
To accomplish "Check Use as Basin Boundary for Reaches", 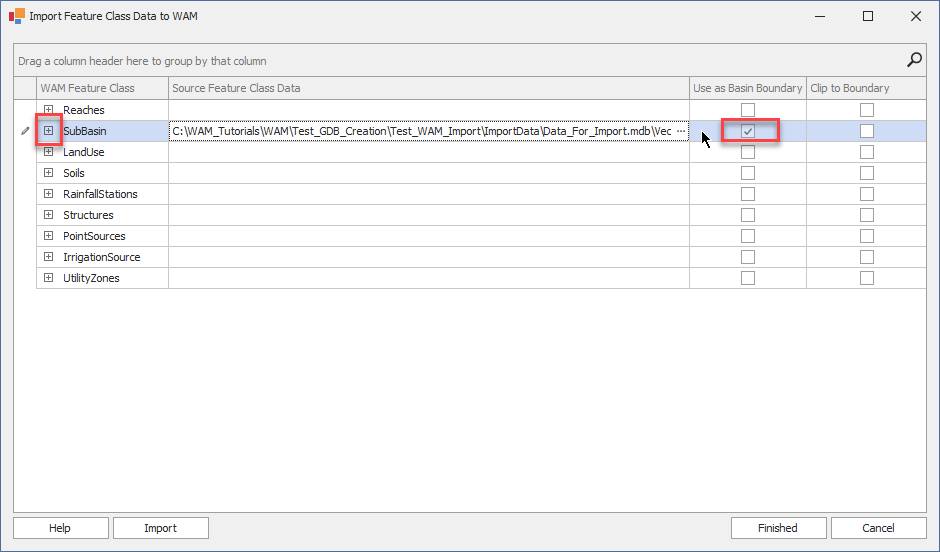I will tap(748, 110).
